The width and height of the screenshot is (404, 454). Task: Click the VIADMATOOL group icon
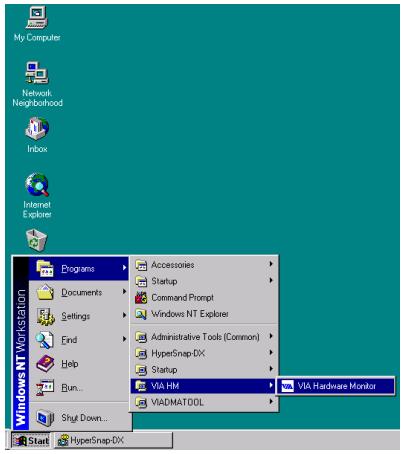coord(141,402)
